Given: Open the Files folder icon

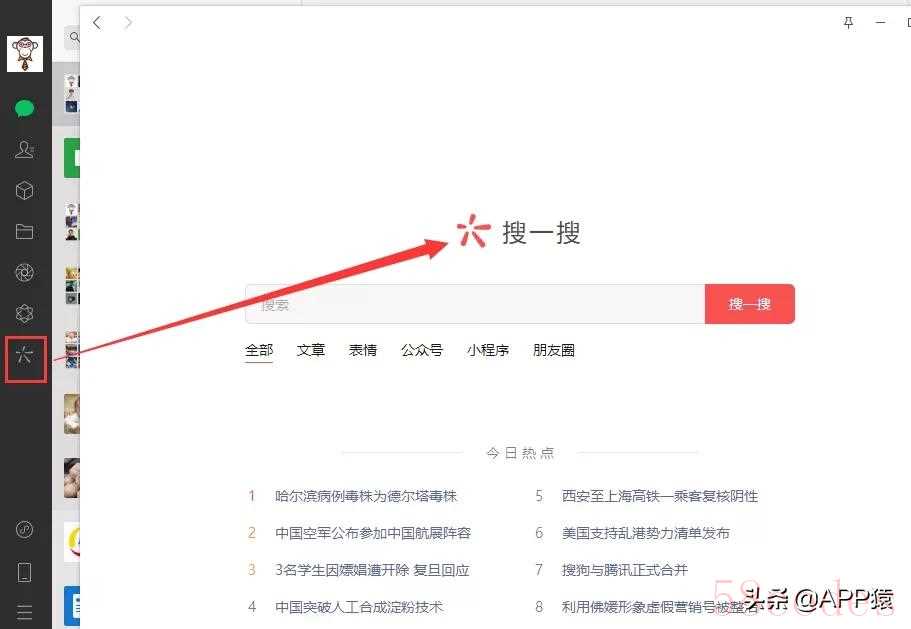Looking at the screenshot, I should (24, 232).
